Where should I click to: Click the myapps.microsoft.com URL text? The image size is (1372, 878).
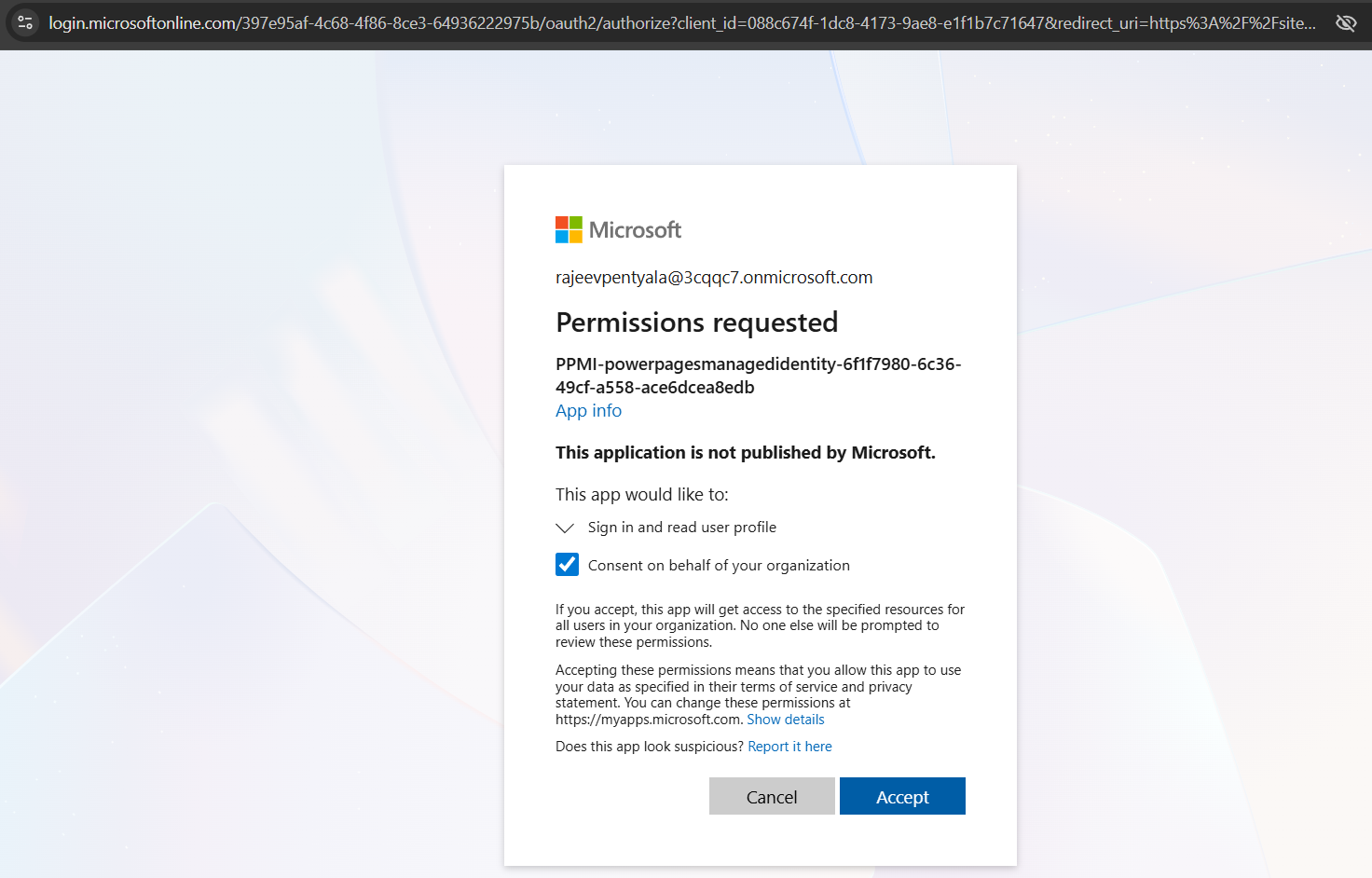point(648,720)
